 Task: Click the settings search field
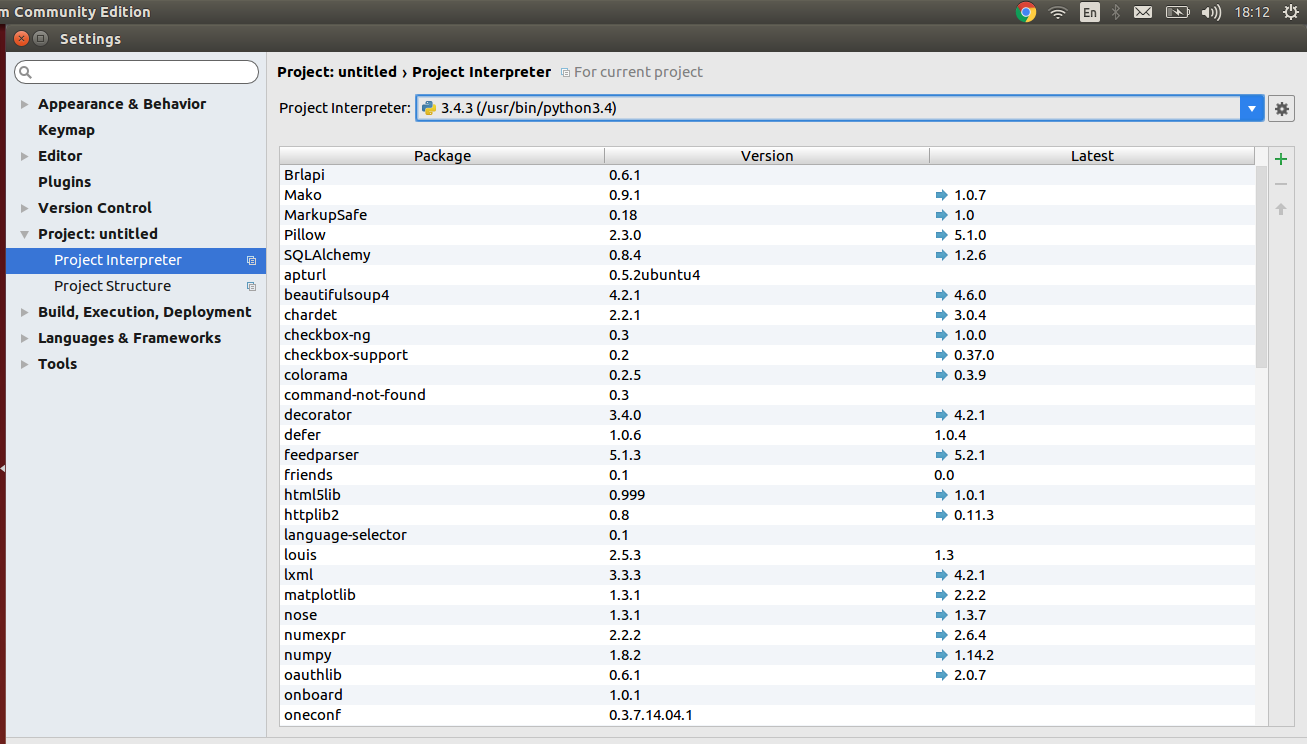pos(136,72)
